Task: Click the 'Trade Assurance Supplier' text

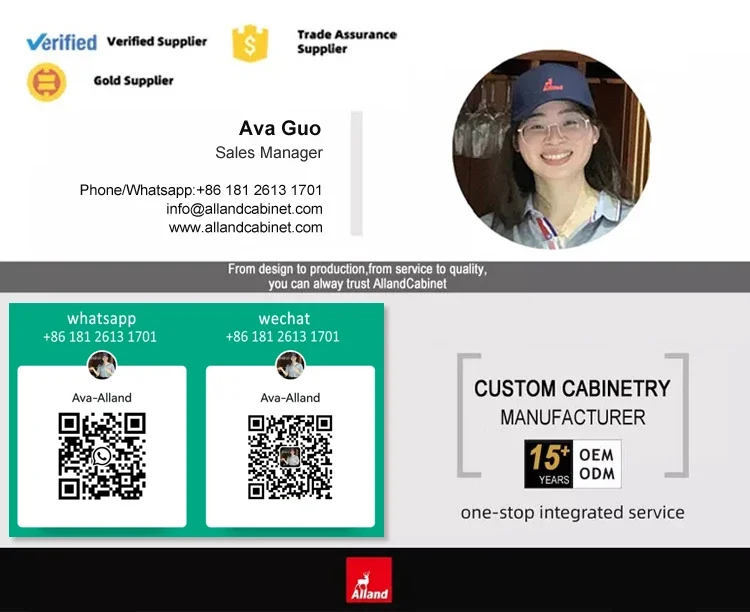Action: coord(347,42)
